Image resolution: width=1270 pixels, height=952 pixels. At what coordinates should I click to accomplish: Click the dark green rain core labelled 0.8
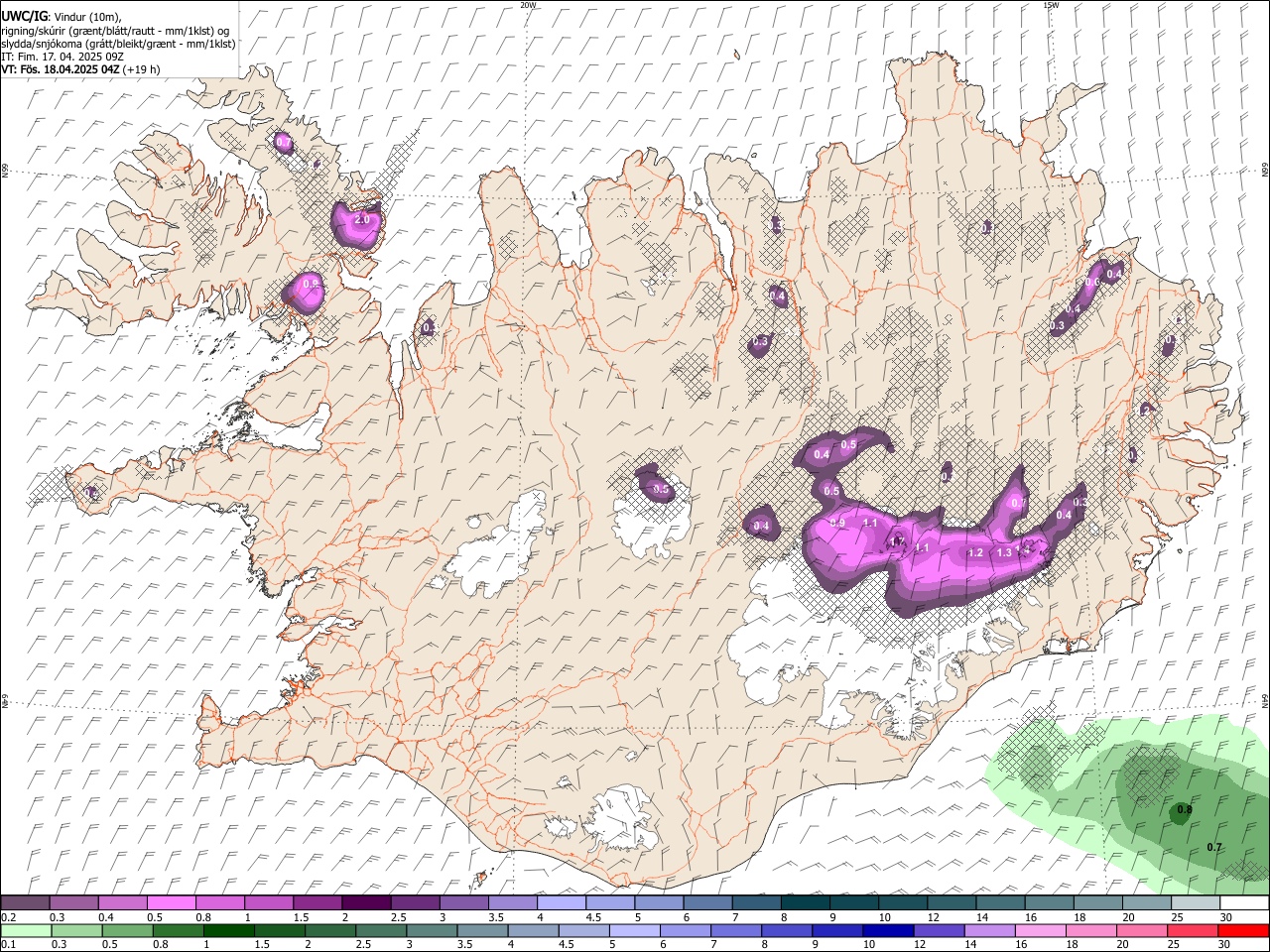pos(1182,813)
